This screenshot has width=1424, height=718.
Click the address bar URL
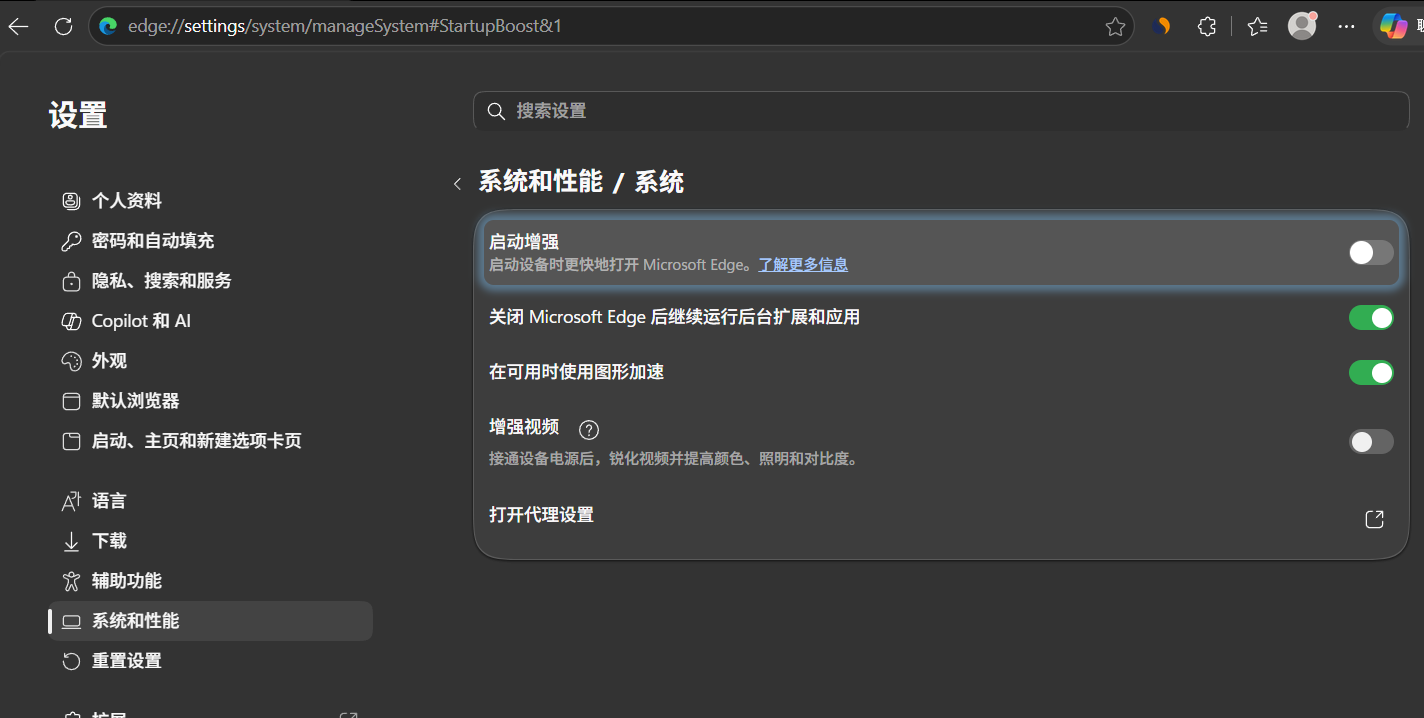pos(345,26)
